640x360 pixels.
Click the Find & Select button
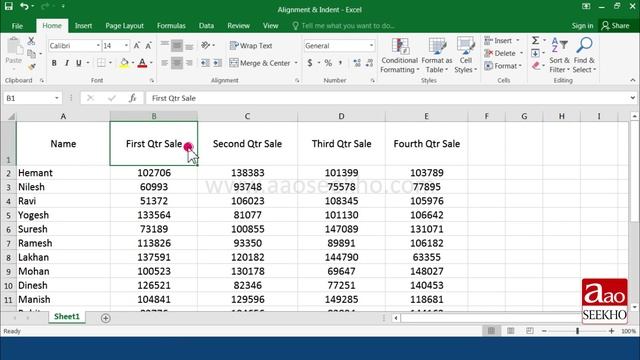(x=584, y=56)
